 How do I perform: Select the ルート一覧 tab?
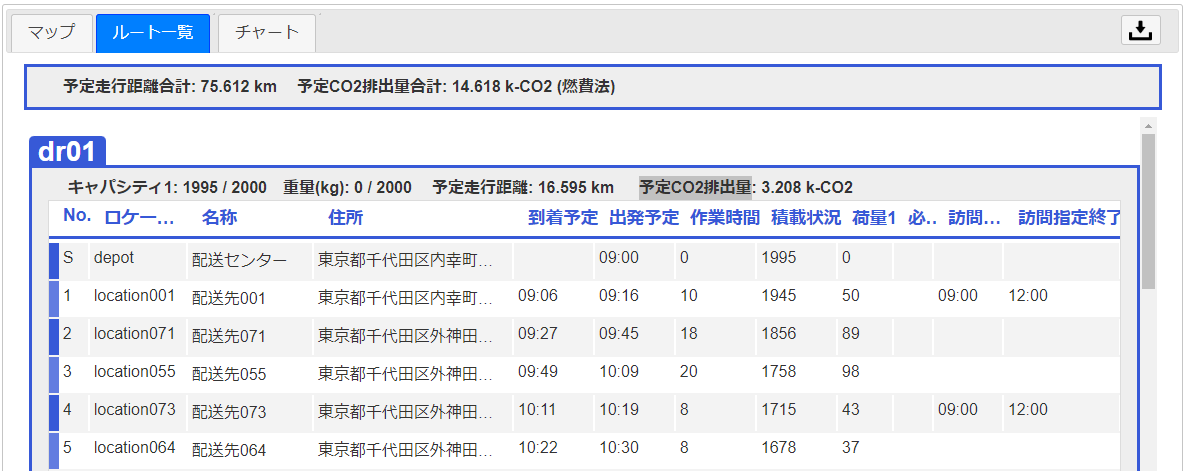(x=152, y=33)
